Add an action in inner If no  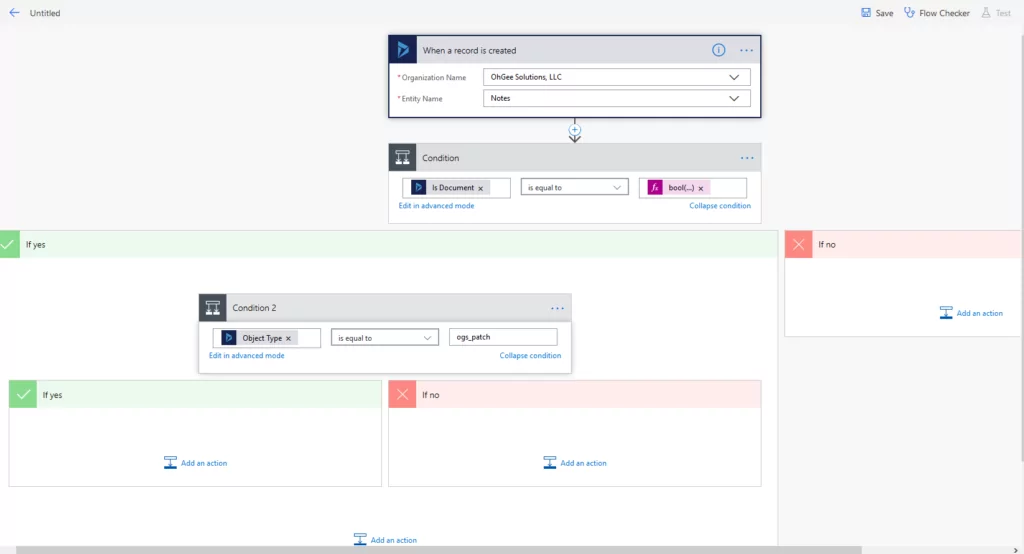click(575, 463)
